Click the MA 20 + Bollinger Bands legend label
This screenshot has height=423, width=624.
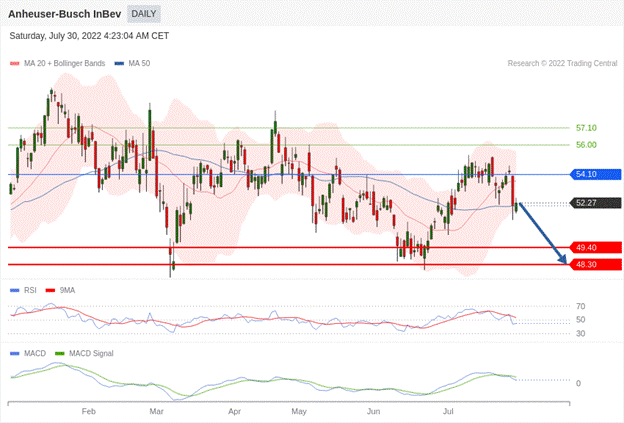click(64, 63)
